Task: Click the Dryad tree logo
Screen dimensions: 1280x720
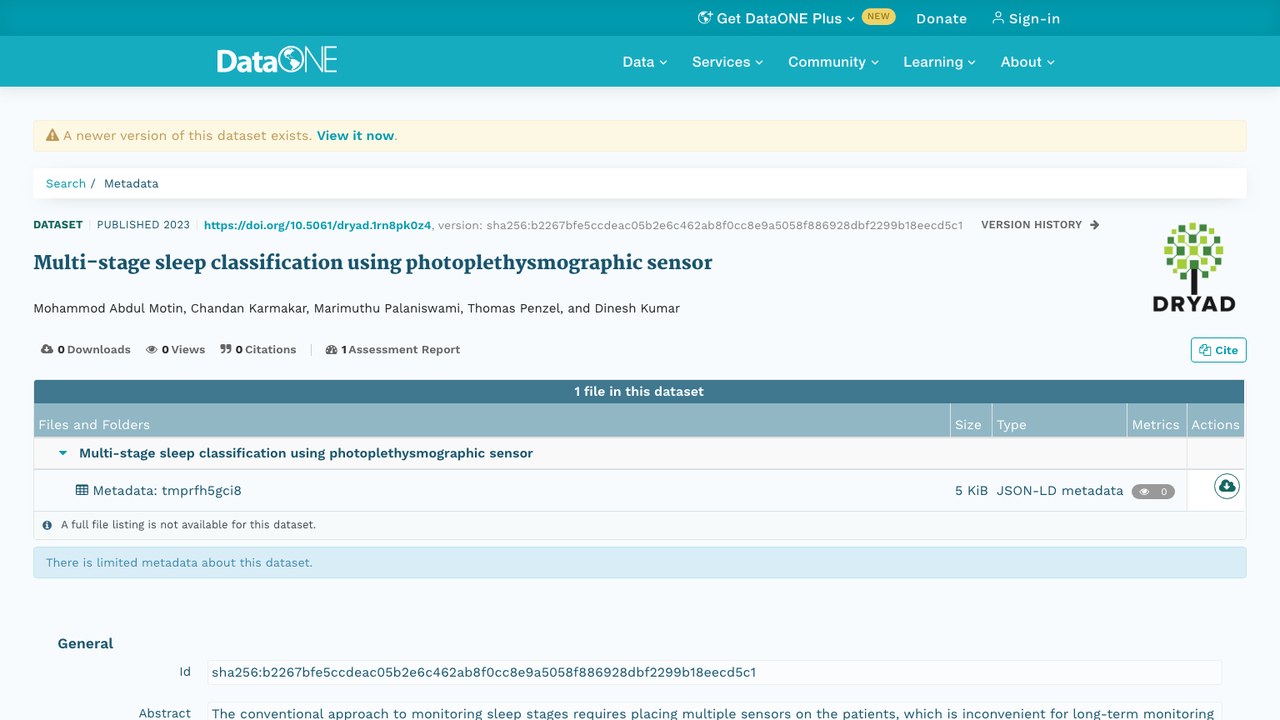Action: click(x=1194, y=267)
